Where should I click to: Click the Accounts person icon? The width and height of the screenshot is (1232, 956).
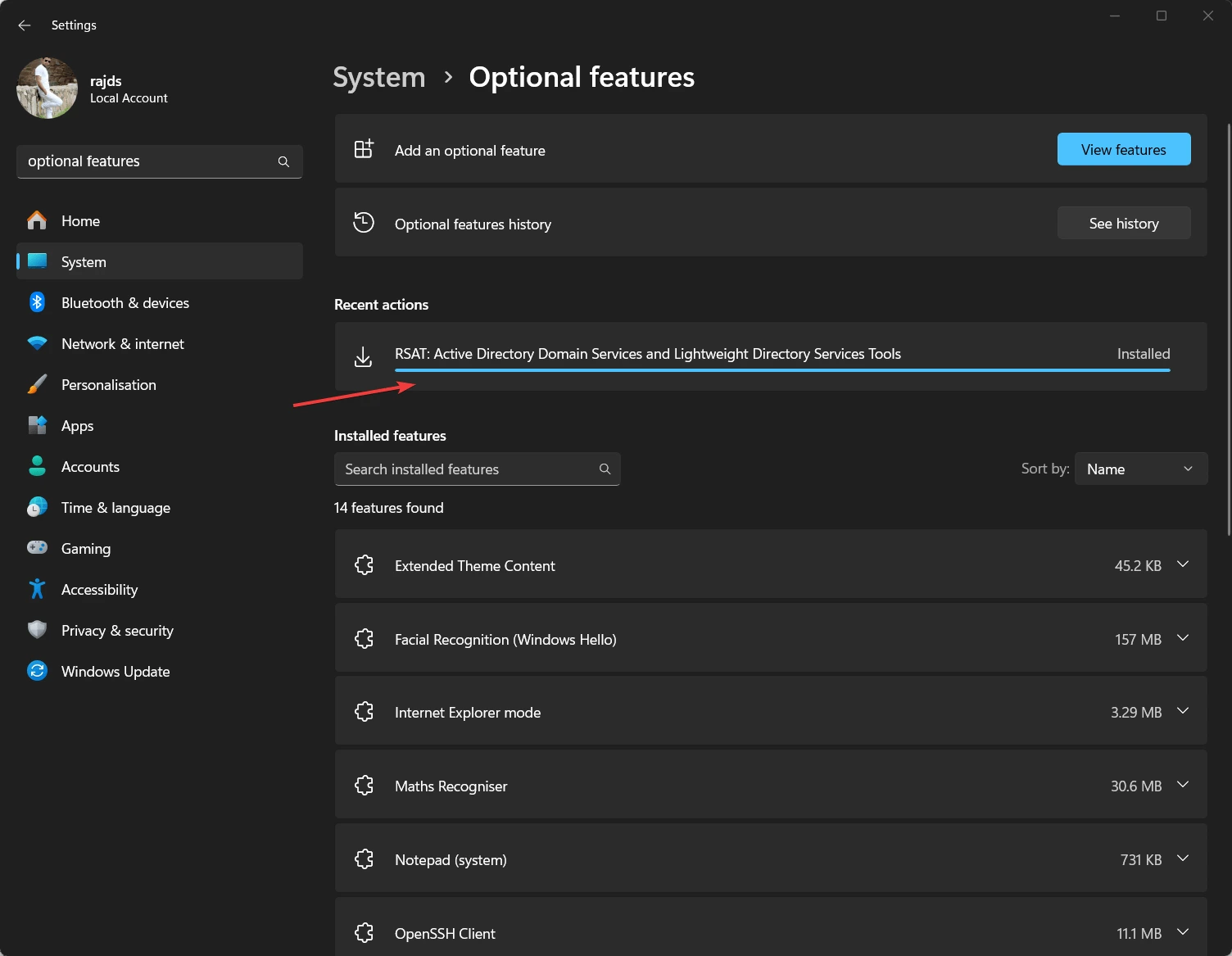tap(37, 466)
